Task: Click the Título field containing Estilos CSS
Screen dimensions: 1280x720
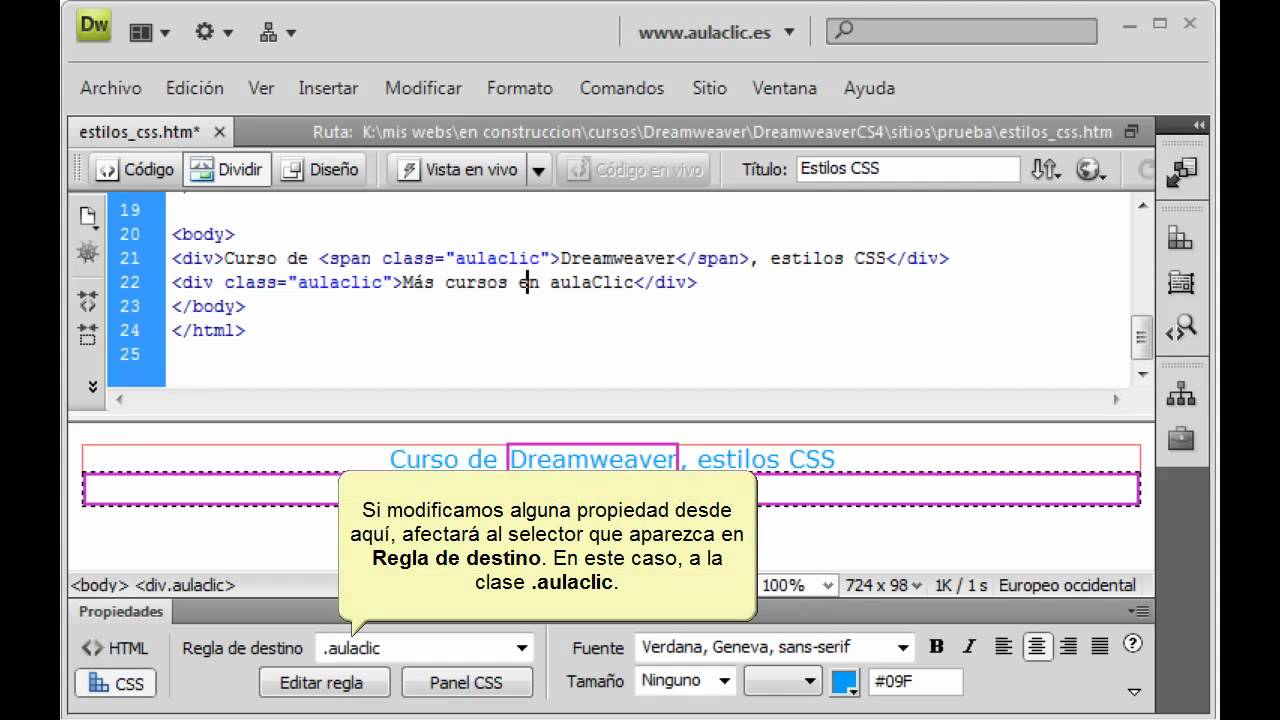Action: click(908, 168)
